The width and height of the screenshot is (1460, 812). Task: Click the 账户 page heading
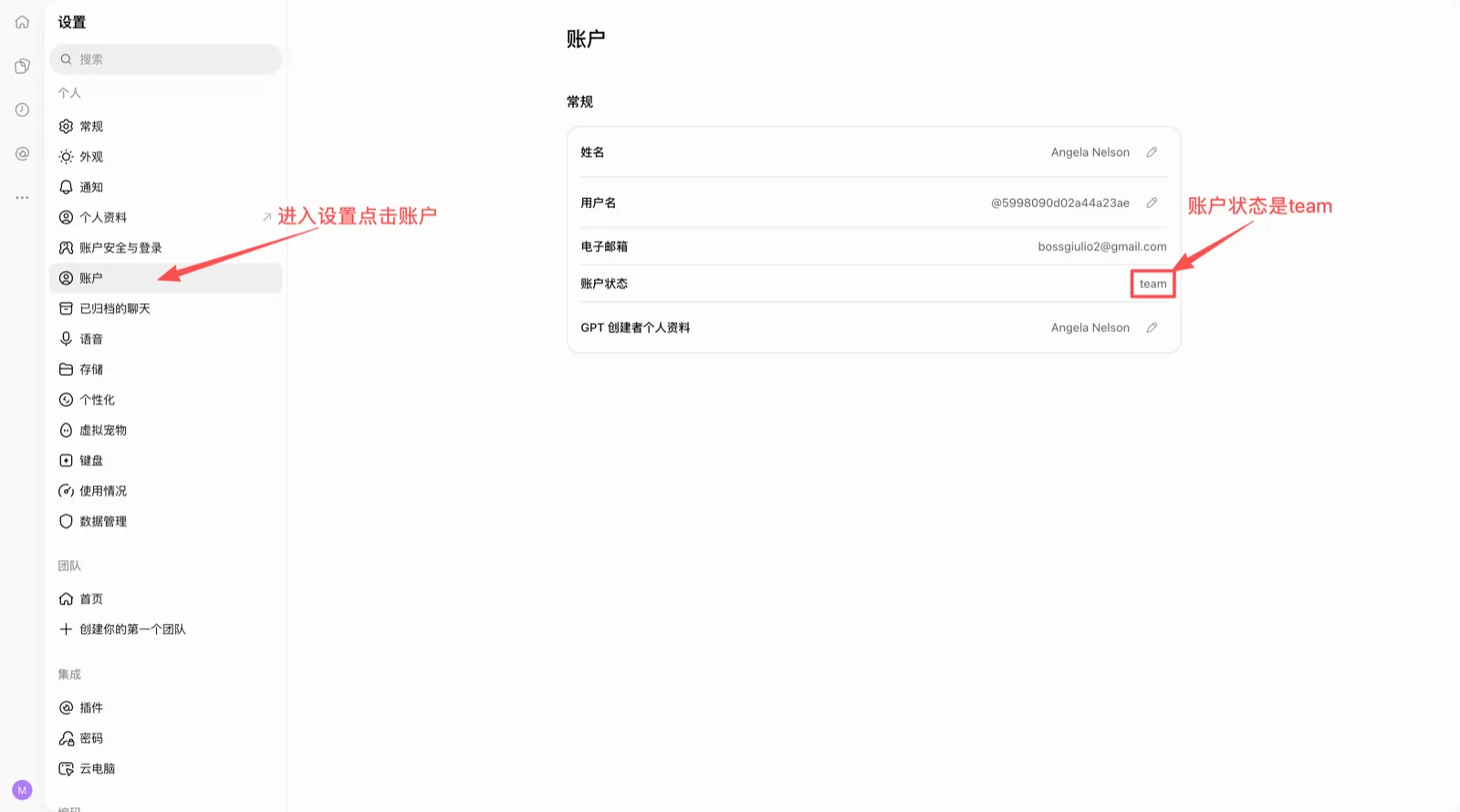pos(586,38)
